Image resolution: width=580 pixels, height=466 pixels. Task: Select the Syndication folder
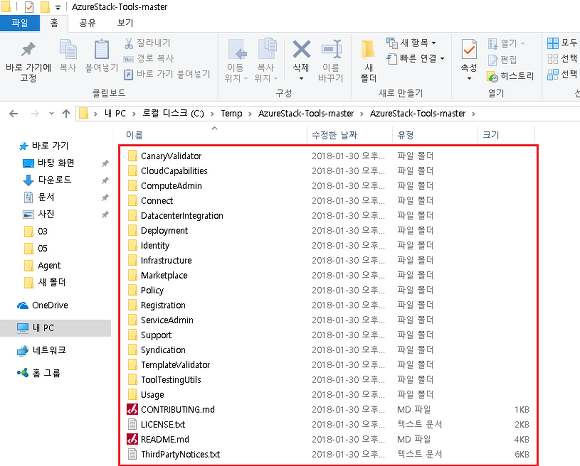pos(163,350)
